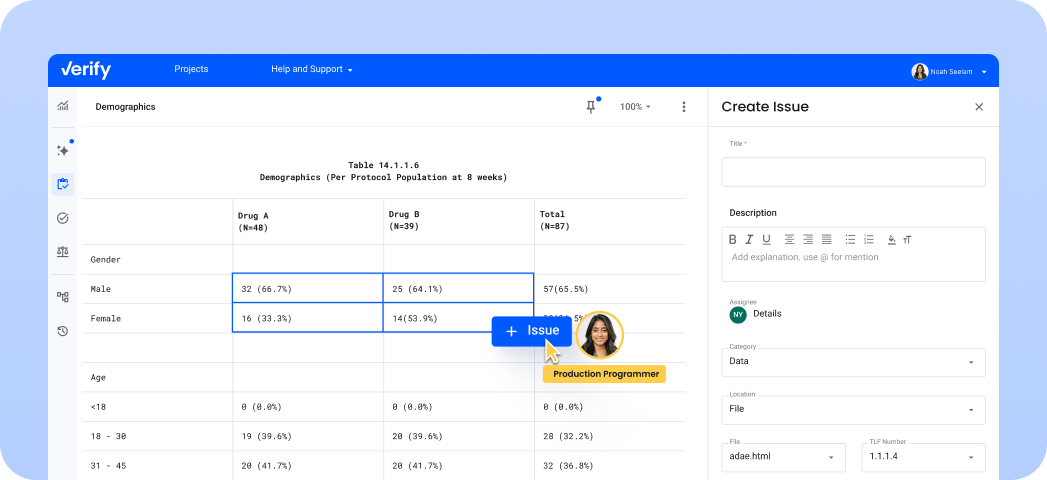
Task: Click the 31 - 45 Drug A cell 20 (41.7%)
Action: click(308, 465)
